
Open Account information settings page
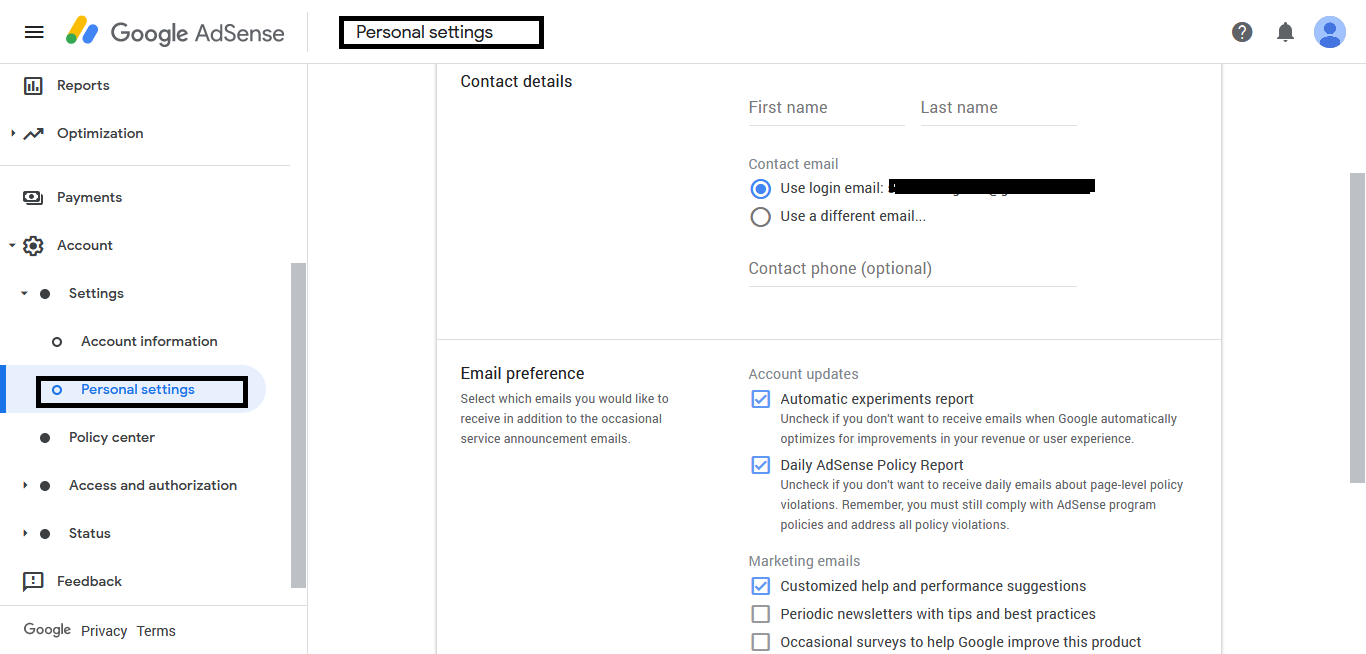(x=149, y=341)
